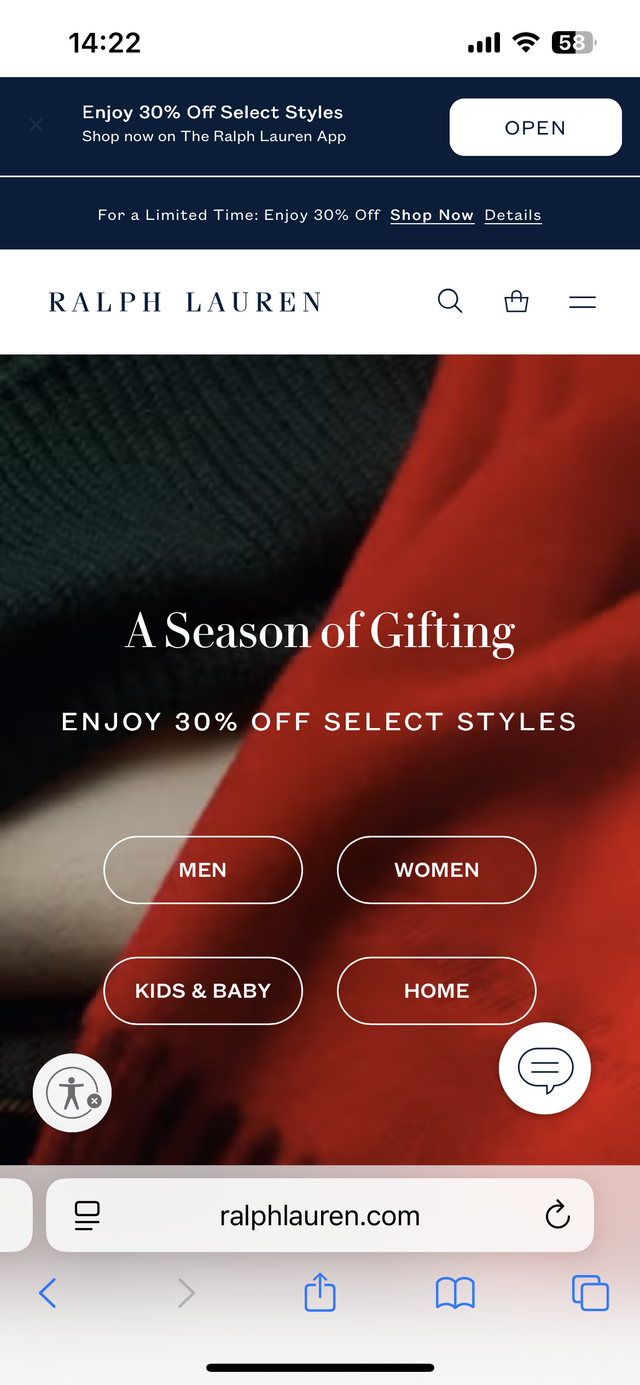The height and width of the screenshot is (1385, 640).
Task: Tap the ralphlauren.com address field
Action: (x=320, y=1216)
